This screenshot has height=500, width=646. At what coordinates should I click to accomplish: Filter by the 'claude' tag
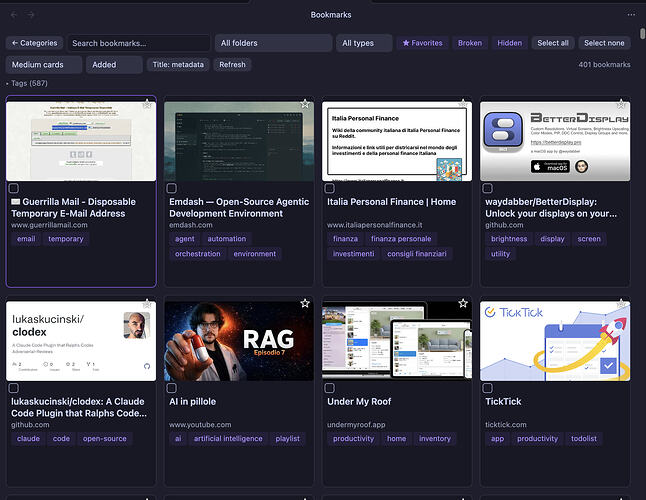pos(28,439)
